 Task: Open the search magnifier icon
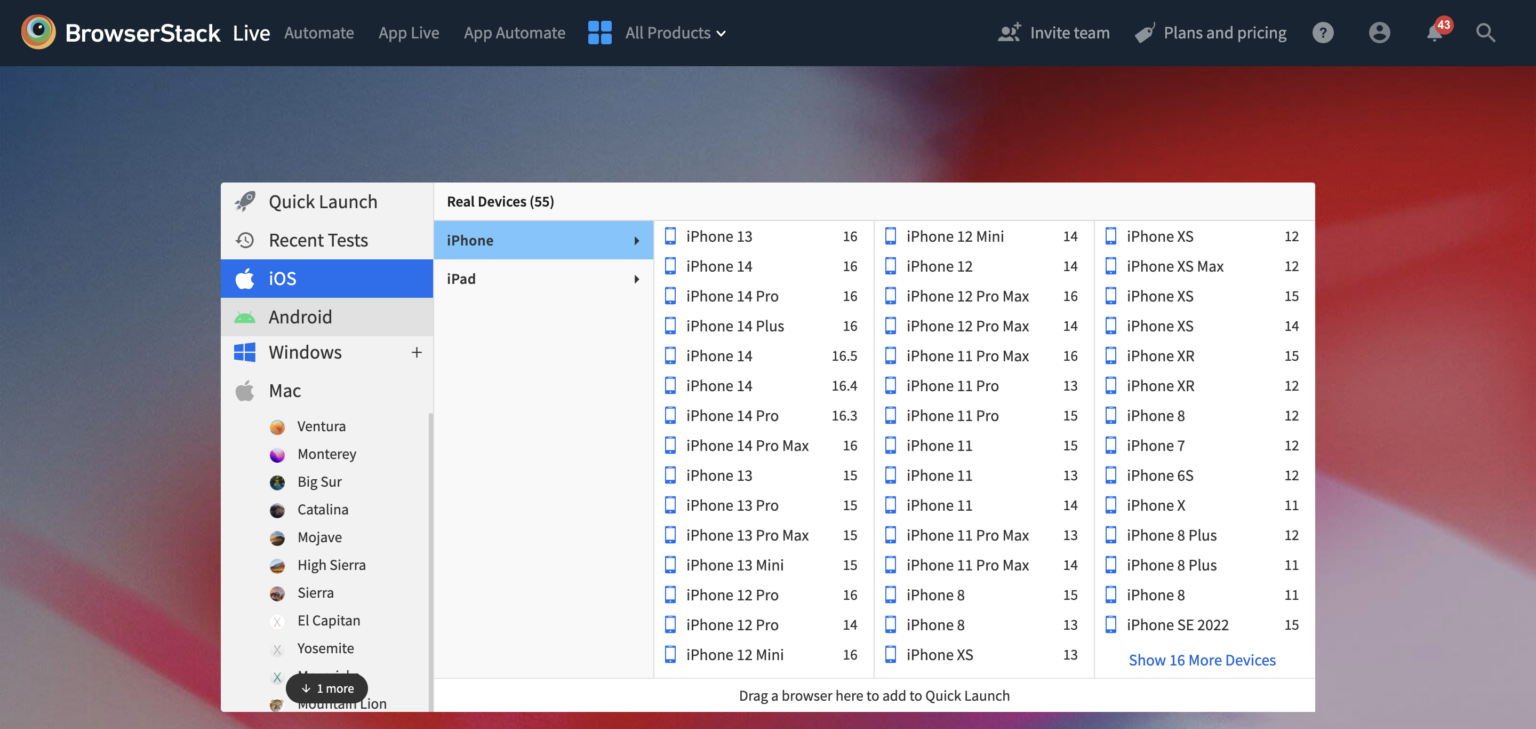coord(1486,33)
